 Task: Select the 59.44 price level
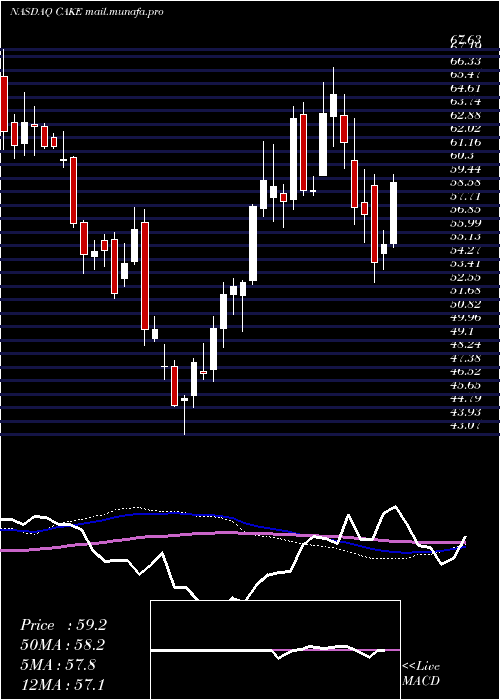click(x=466, y=169)
